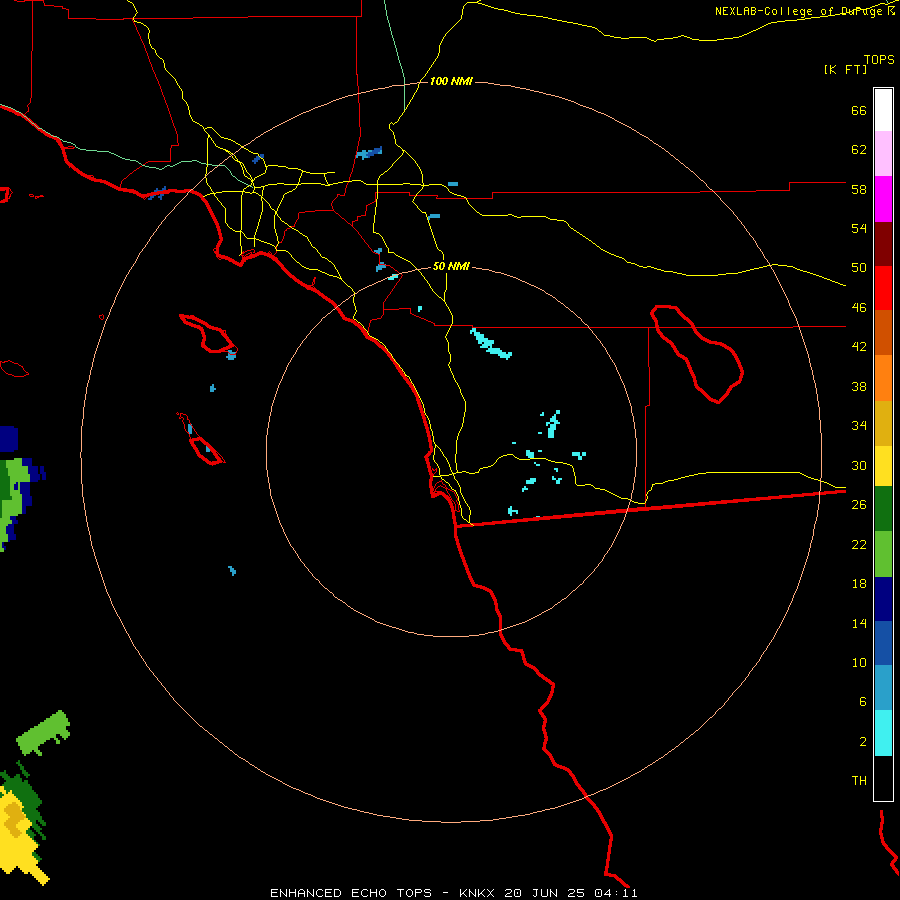Click the legend value 66
Viewport: 900px width, 900px height.
(x=859, y=110)
